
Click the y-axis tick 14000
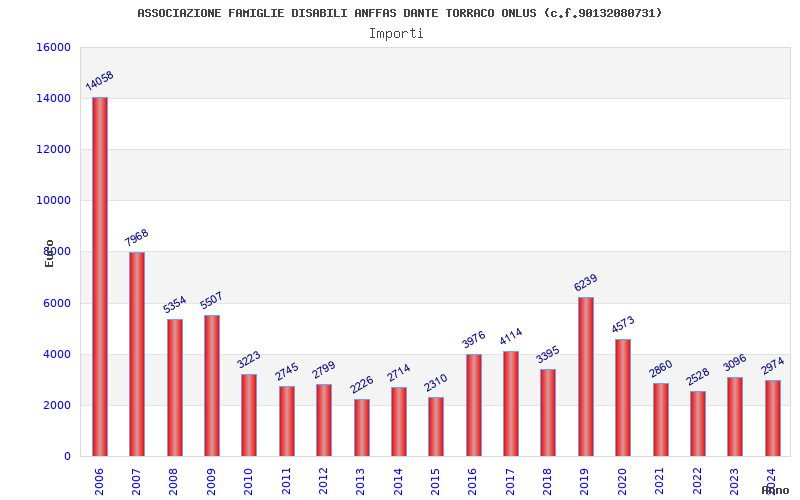pyautogui.click(x=54, y=98)
